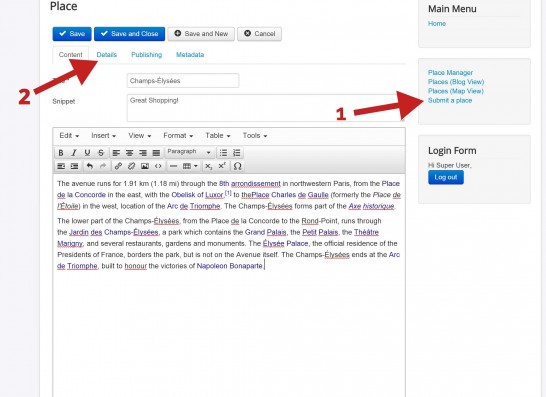Toggle bold formatting in editor toolbar
546x397 pixels.
61,153
